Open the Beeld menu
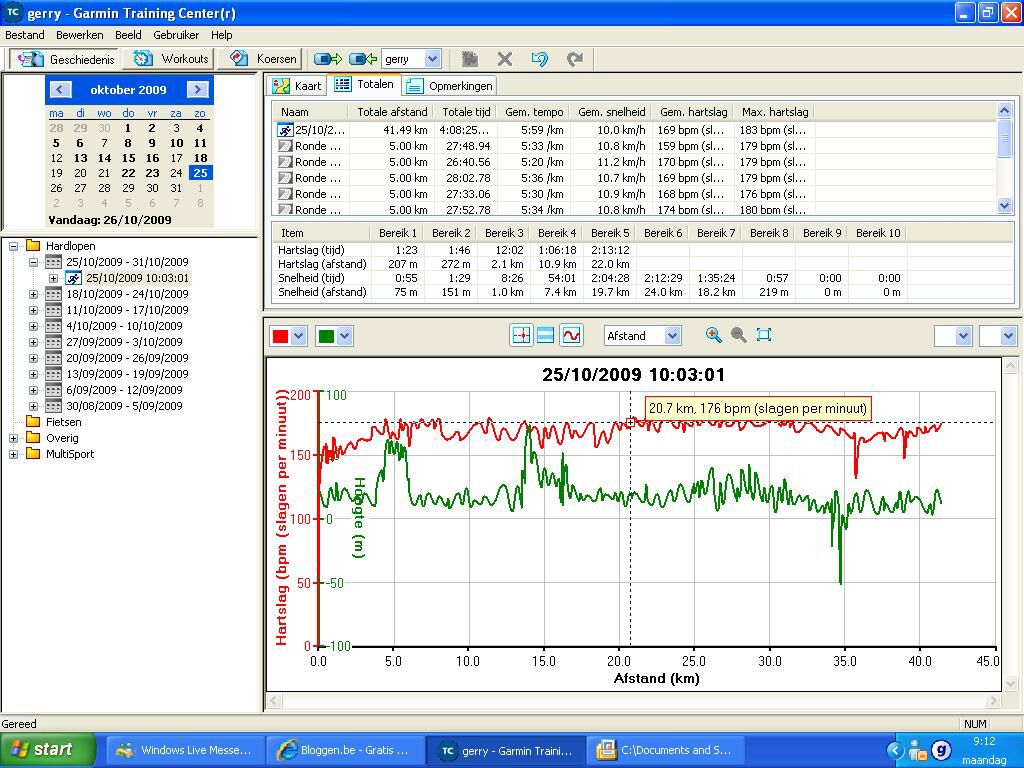This screenshot has width=1024, height=768. tap(128, 35)
